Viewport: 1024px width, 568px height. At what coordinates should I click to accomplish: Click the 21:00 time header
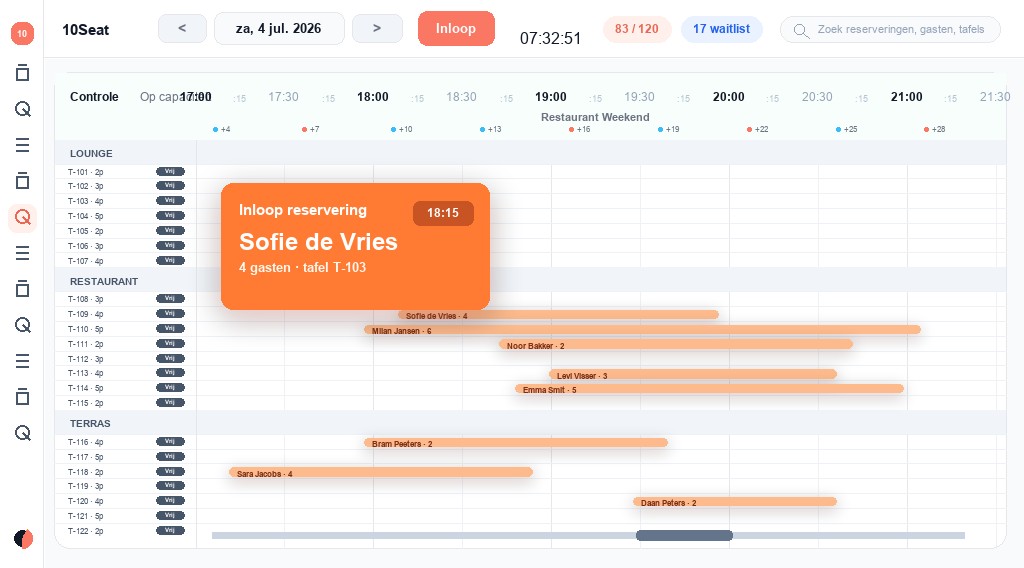click(x=906, y=97)
